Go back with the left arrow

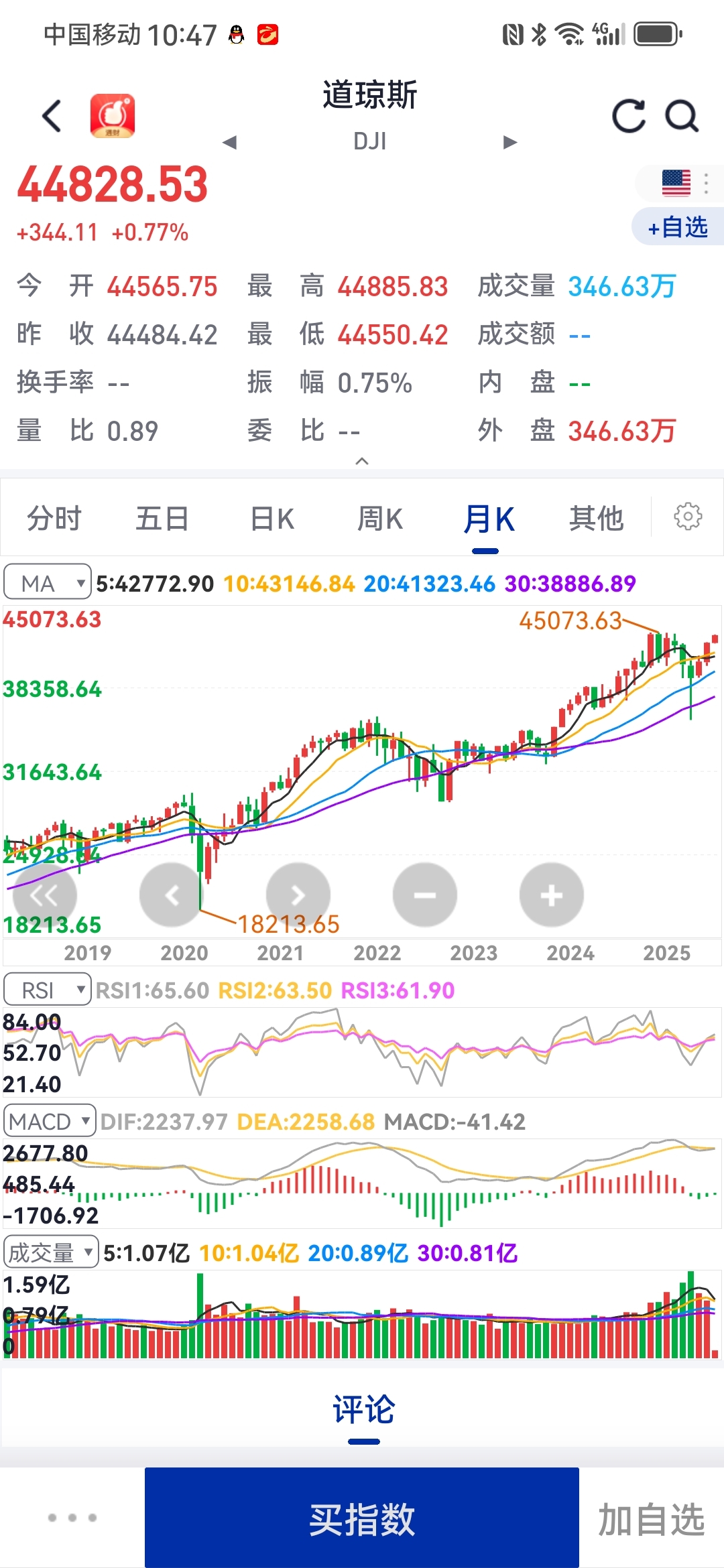click(52, 116)
